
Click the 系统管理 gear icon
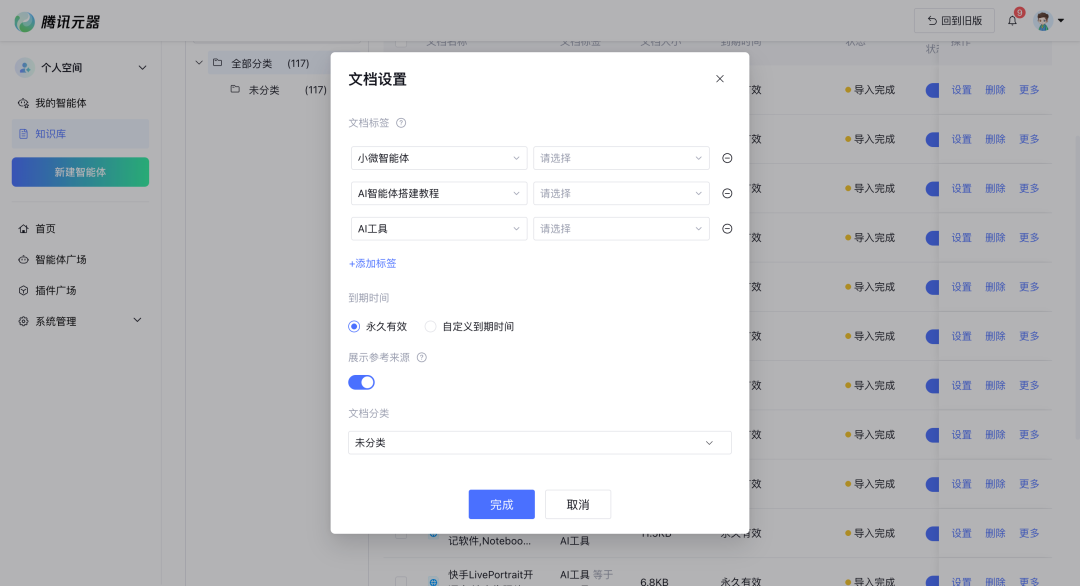tap(23, 322)
